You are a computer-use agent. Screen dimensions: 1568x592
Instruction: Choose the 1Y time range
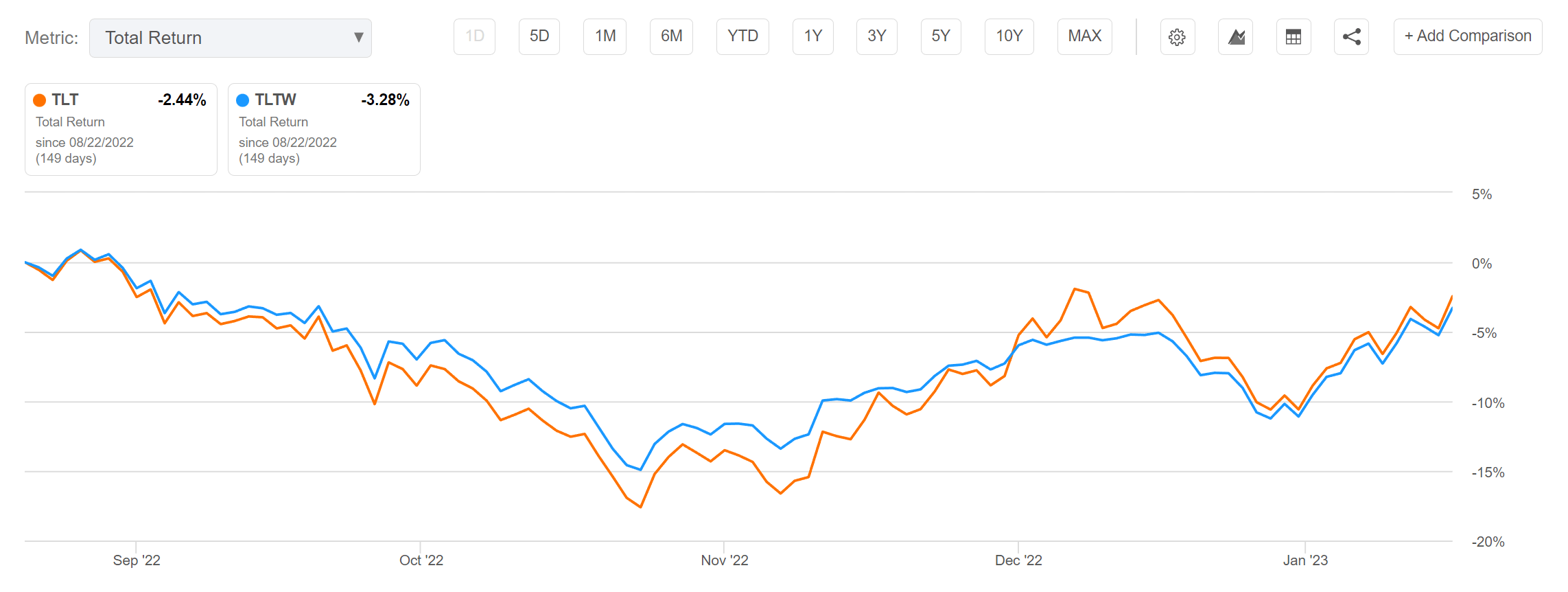[813, 36]
